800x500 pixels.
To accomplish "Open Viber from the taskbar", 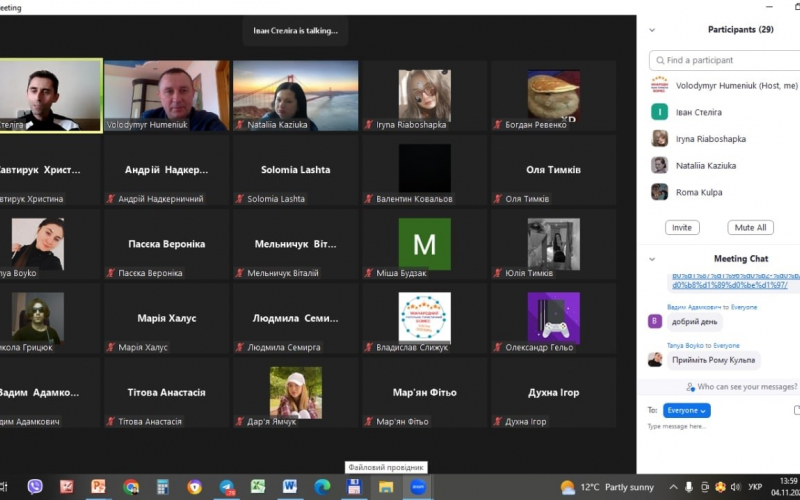I will [35, 487].
